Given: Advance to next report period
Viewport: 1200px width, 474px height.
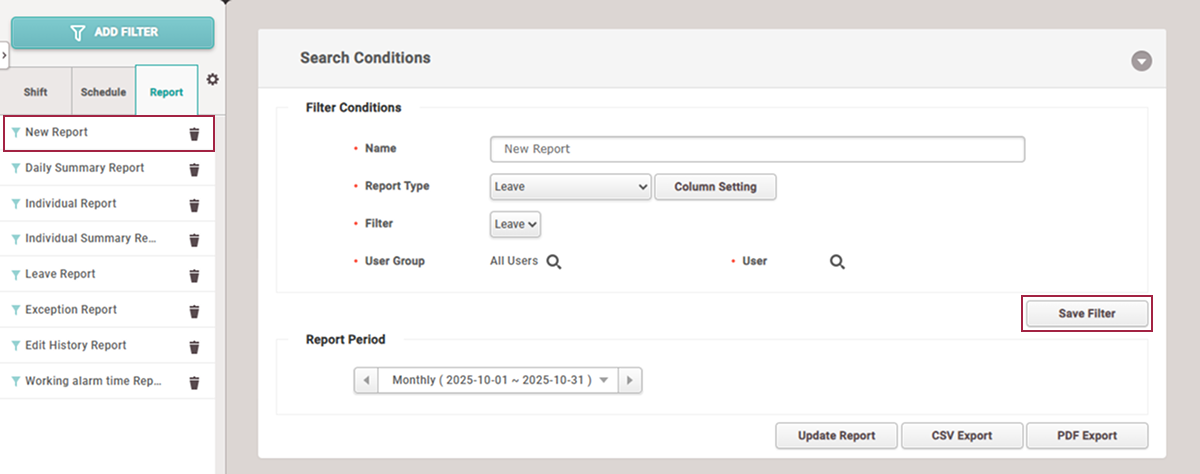Looking at the screenshot, I should [630, 381].
